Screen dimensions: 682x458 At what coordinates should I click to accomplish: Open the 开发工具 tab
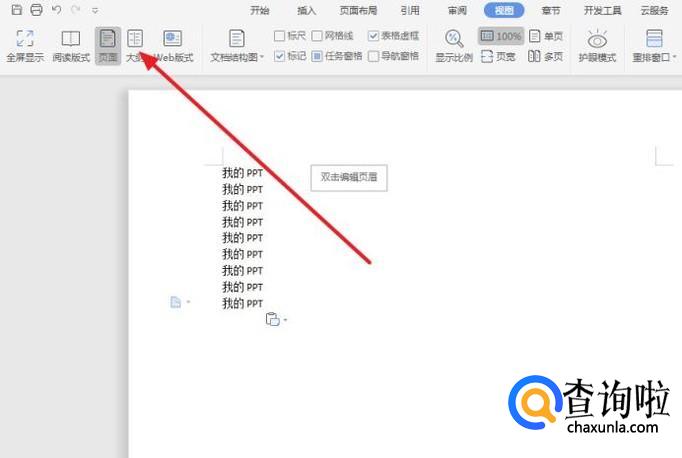pos(602,10)
